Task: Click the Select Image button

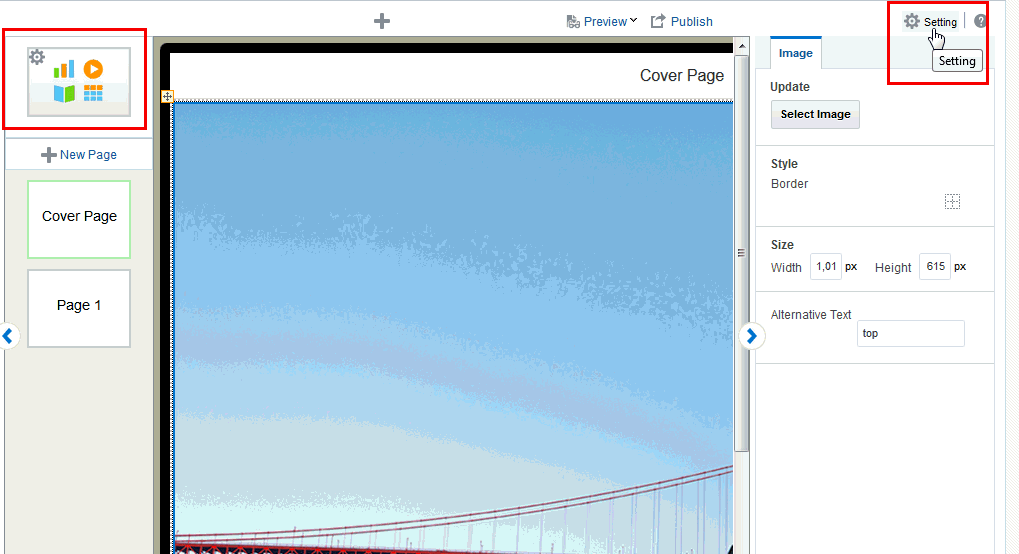Action: pos(815,114)
